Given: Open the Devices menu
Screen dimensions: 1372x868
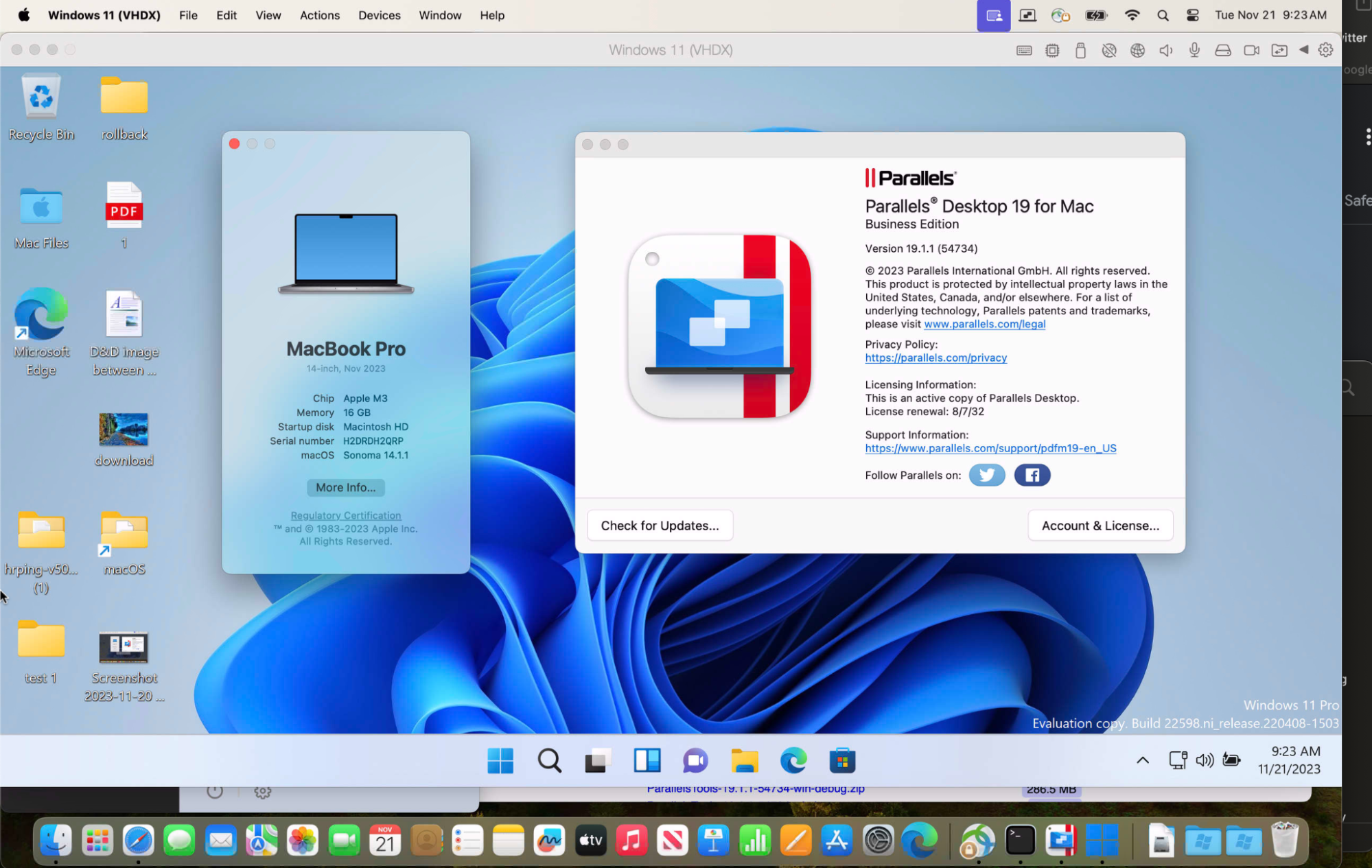Looking at the screenshot, I should [x=379, y=14].
